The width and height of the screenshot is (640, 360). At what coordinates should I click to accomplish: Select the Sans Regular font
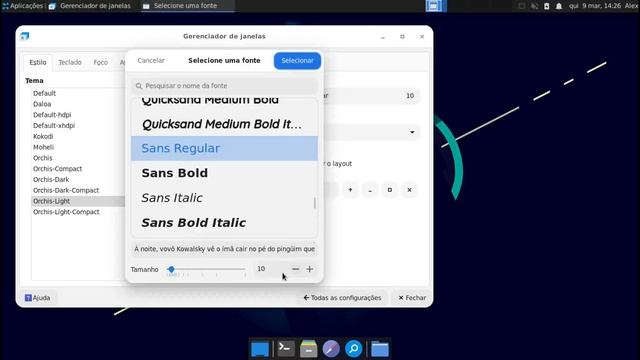coord(224,148)
